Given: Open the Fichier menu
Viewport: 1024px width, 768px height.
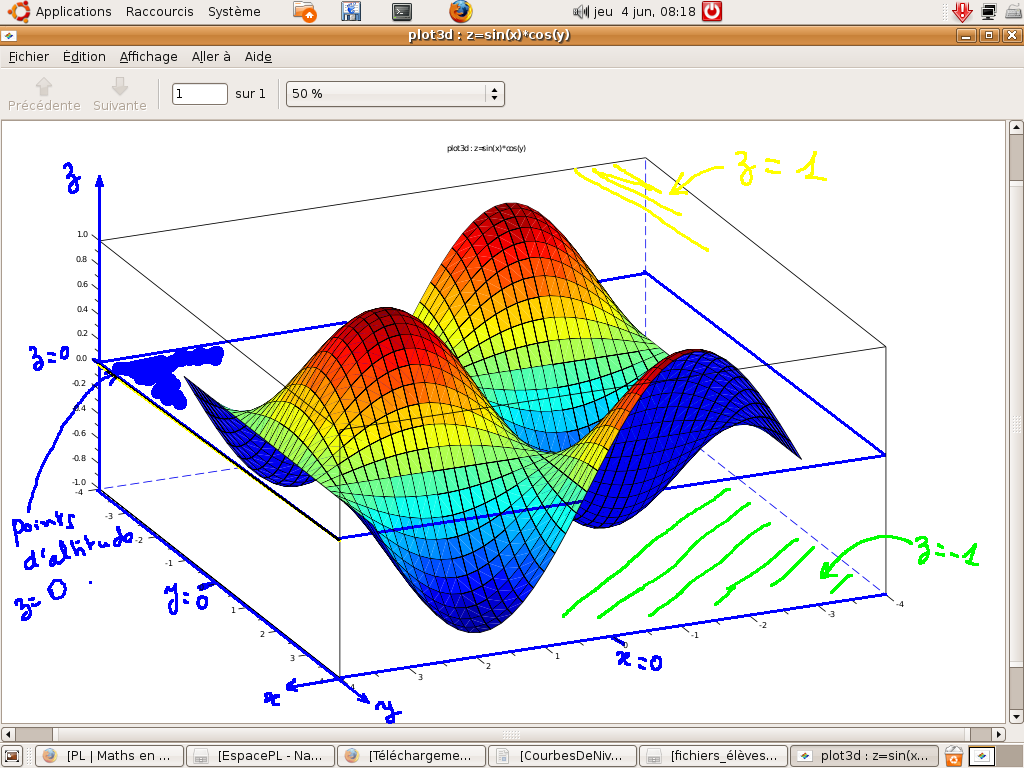Looking at the screenshot, I should (x=28, y=57).
